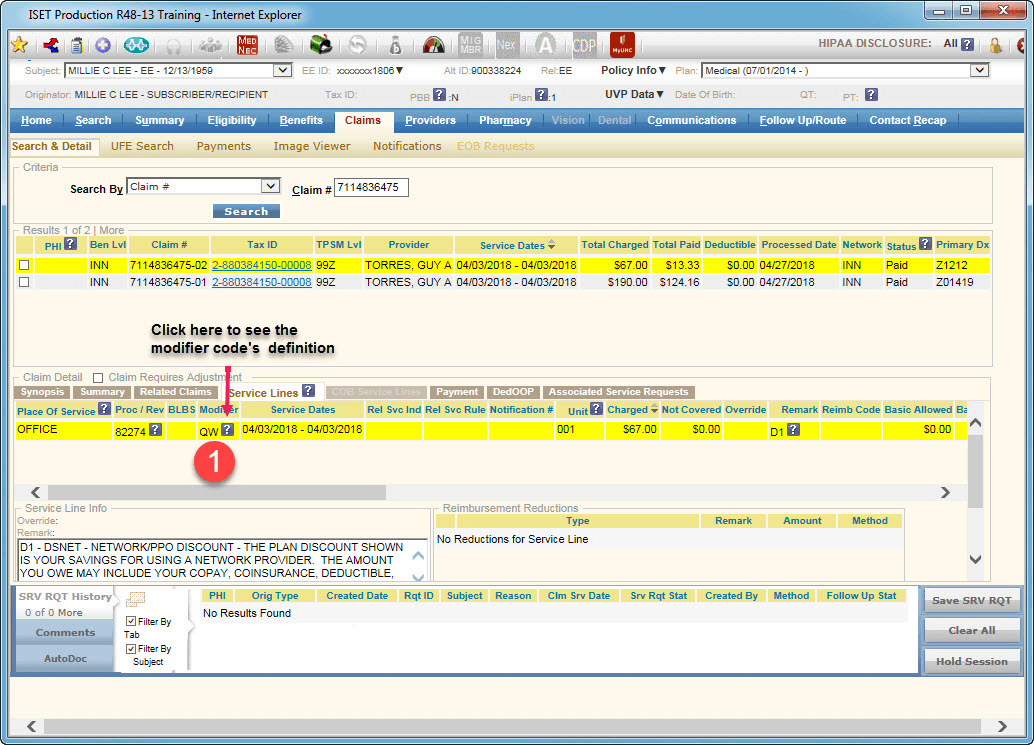Click the Claim # input field
This screenshot has height=745, width=1034.
(371, 187)
